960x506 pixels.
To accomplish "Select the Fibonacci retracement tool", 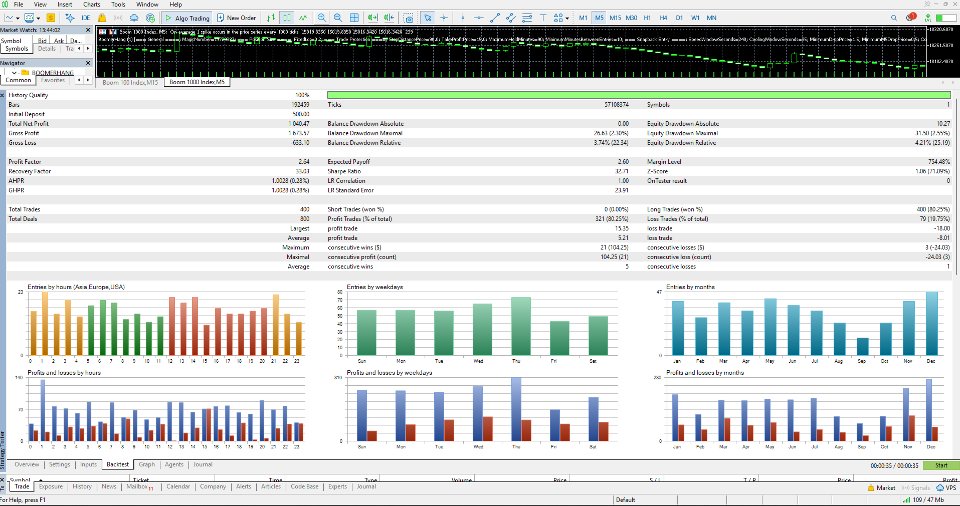I will click(527, 18).
